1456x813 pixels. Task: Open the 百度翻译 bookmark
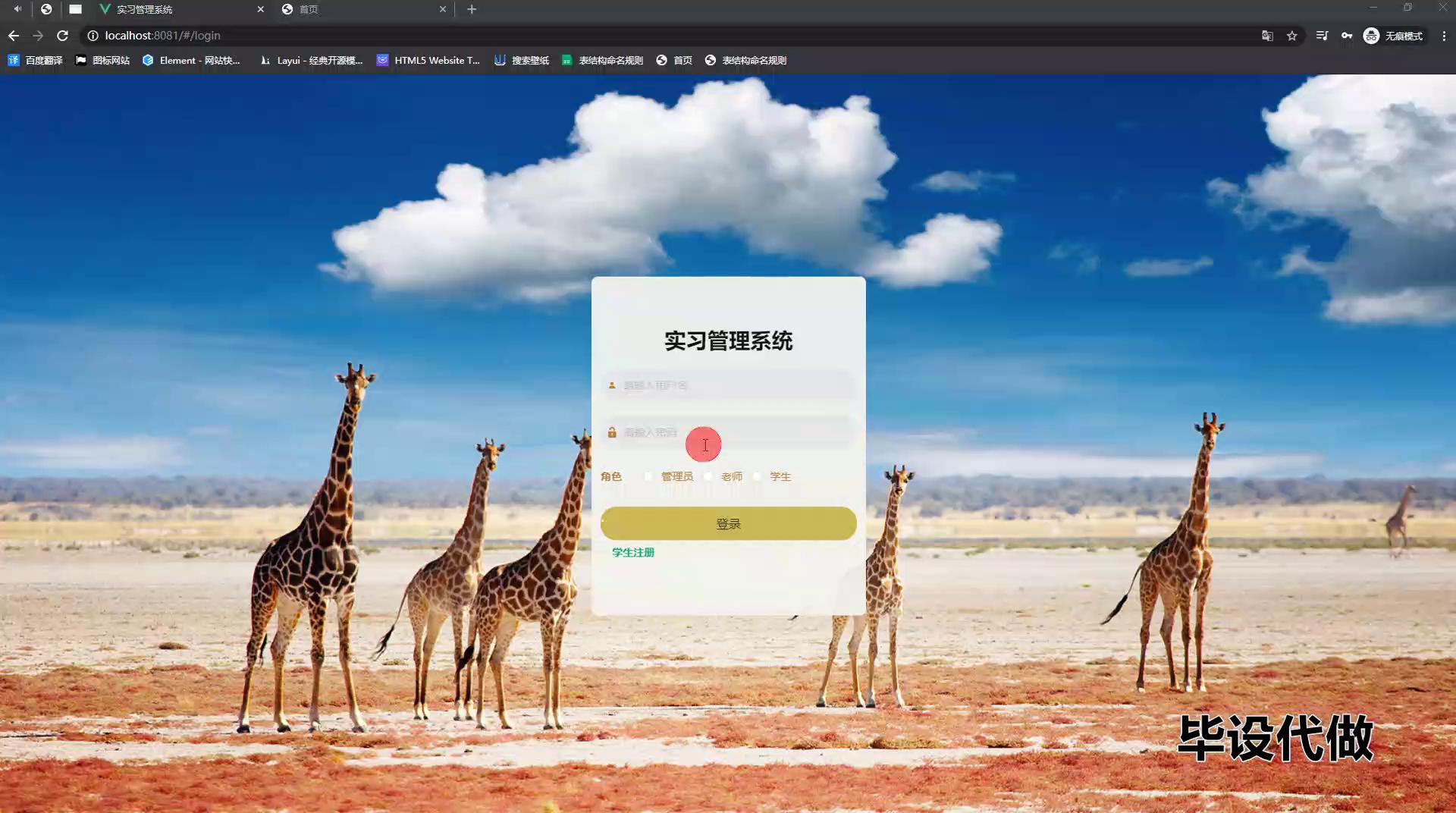(x=36, y=60)
